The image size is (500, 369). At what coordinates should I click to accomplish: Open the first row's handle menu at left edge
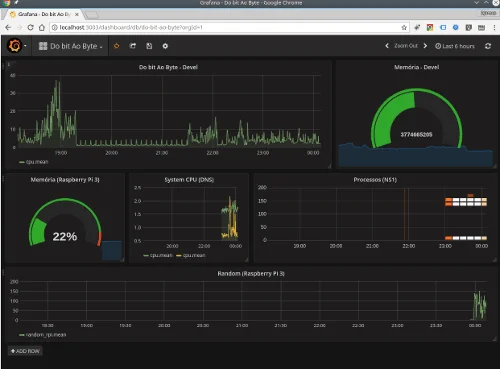click(3, 65)
